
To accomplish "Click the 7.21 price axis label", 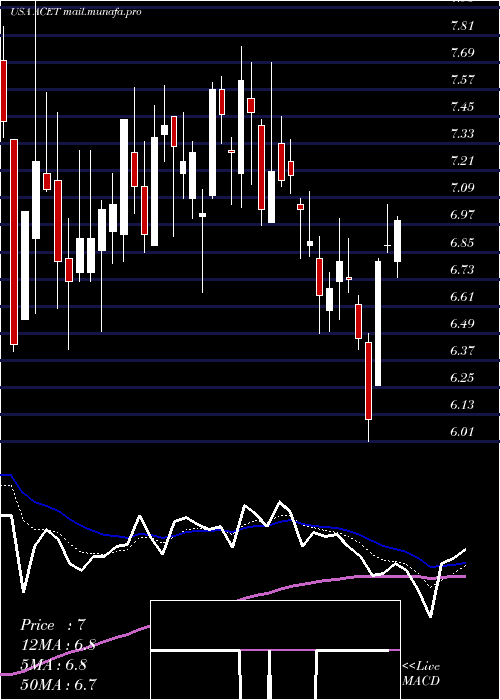I will [462, 160].
